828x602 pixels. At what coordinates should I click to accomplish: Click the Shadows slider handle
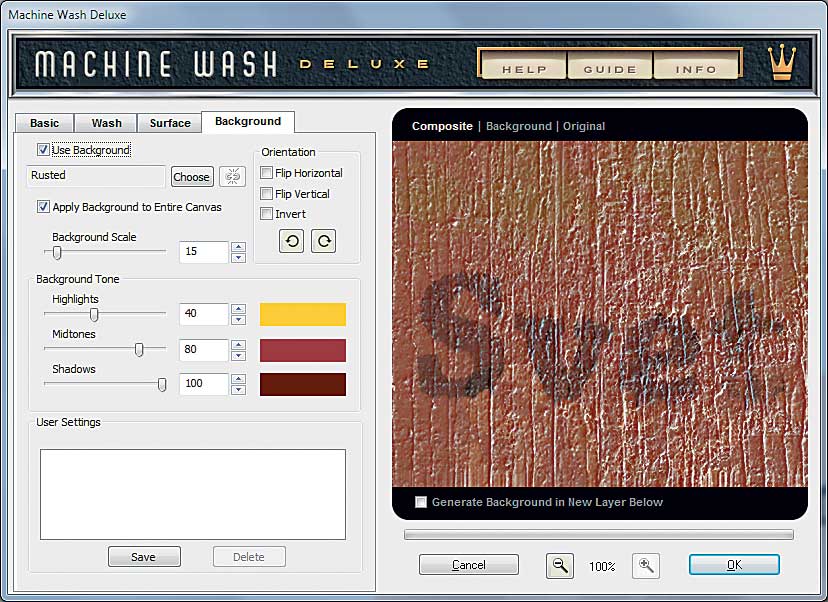(x=162, y=384)
